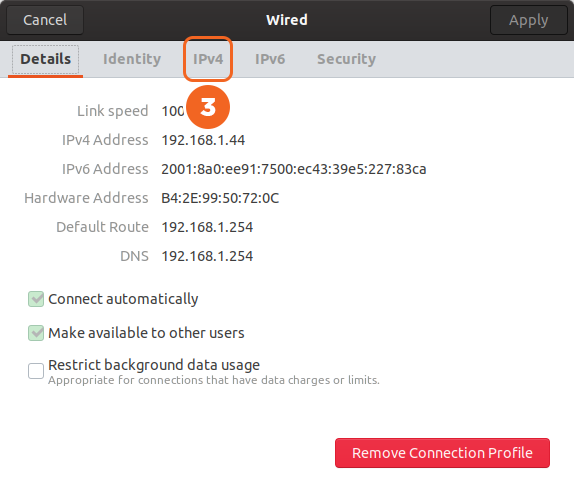
Task: Click the Cancel button
Action: [45, 20]
